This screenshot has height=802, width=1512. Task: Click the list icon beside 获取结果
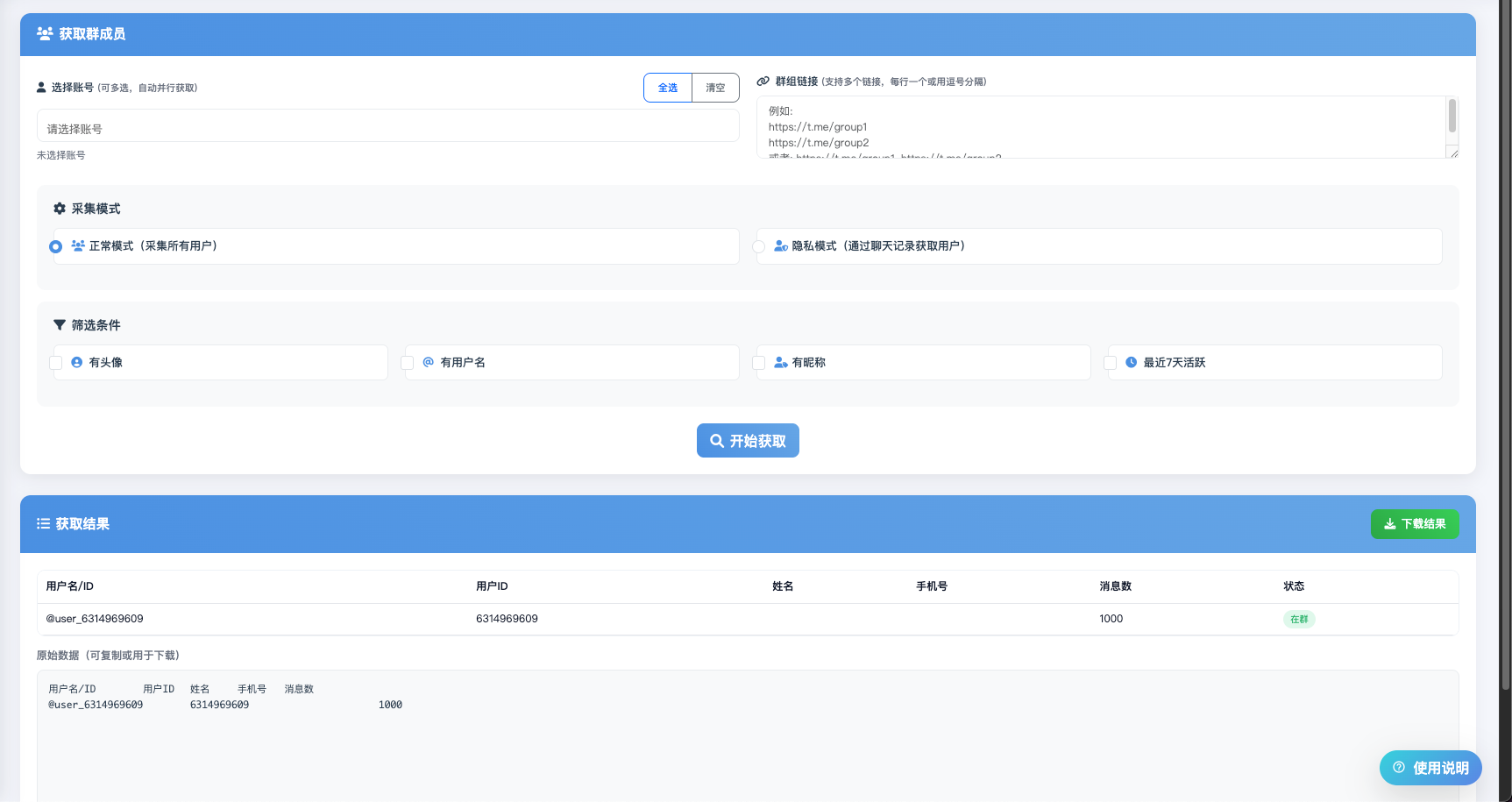(43, 524)
